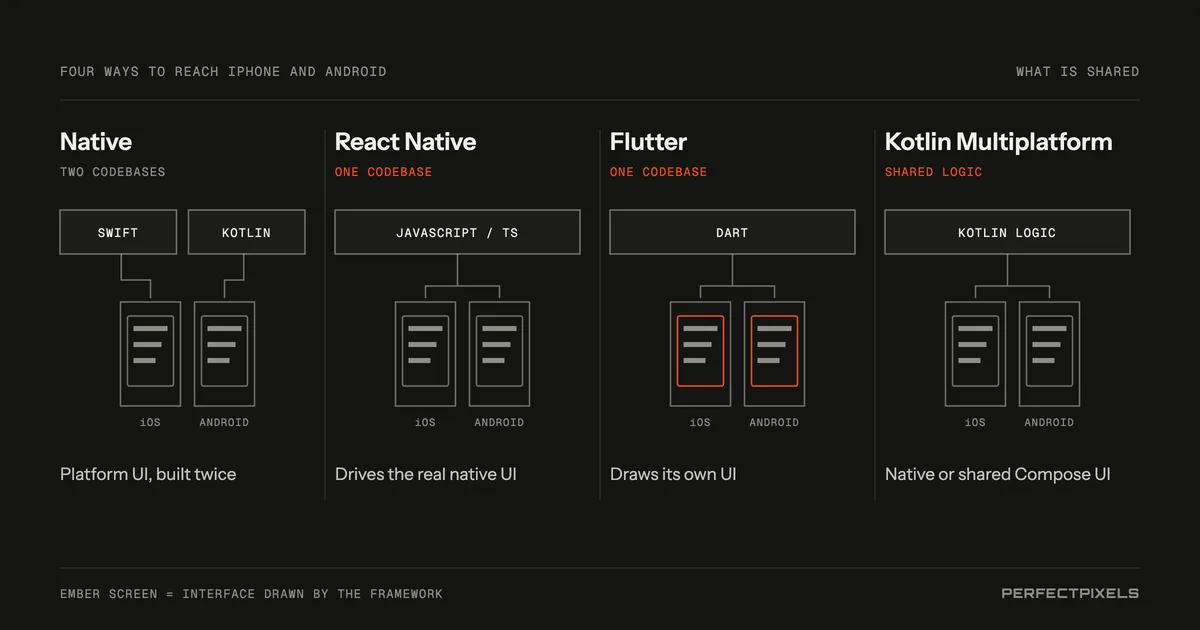Click the iOS label under Kotlin Multiplatform
1200x630 pixels.
pyautogui.click(x=975, y=423)
